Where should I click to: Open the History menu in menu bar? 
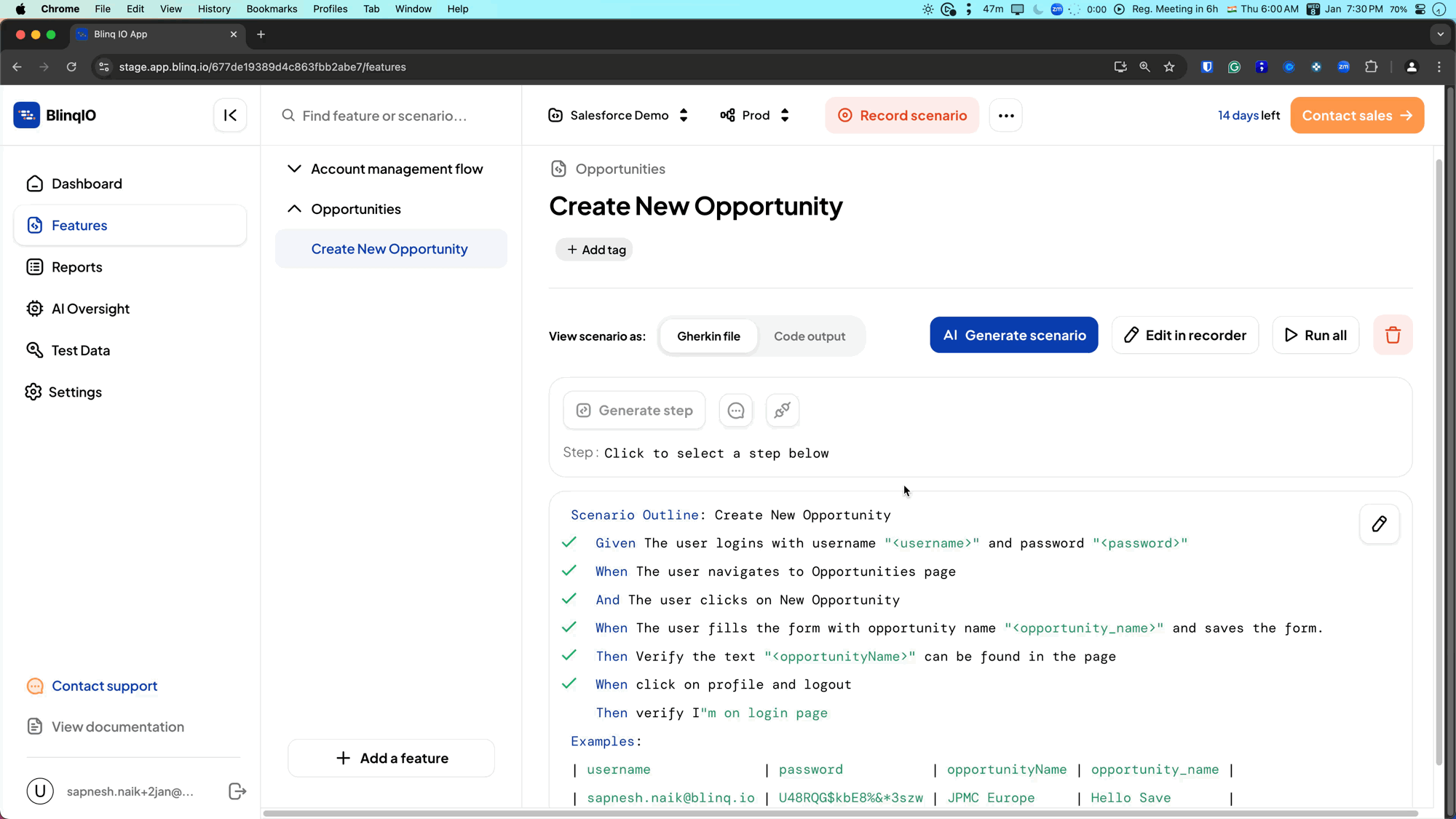click(x=214, y=9)
